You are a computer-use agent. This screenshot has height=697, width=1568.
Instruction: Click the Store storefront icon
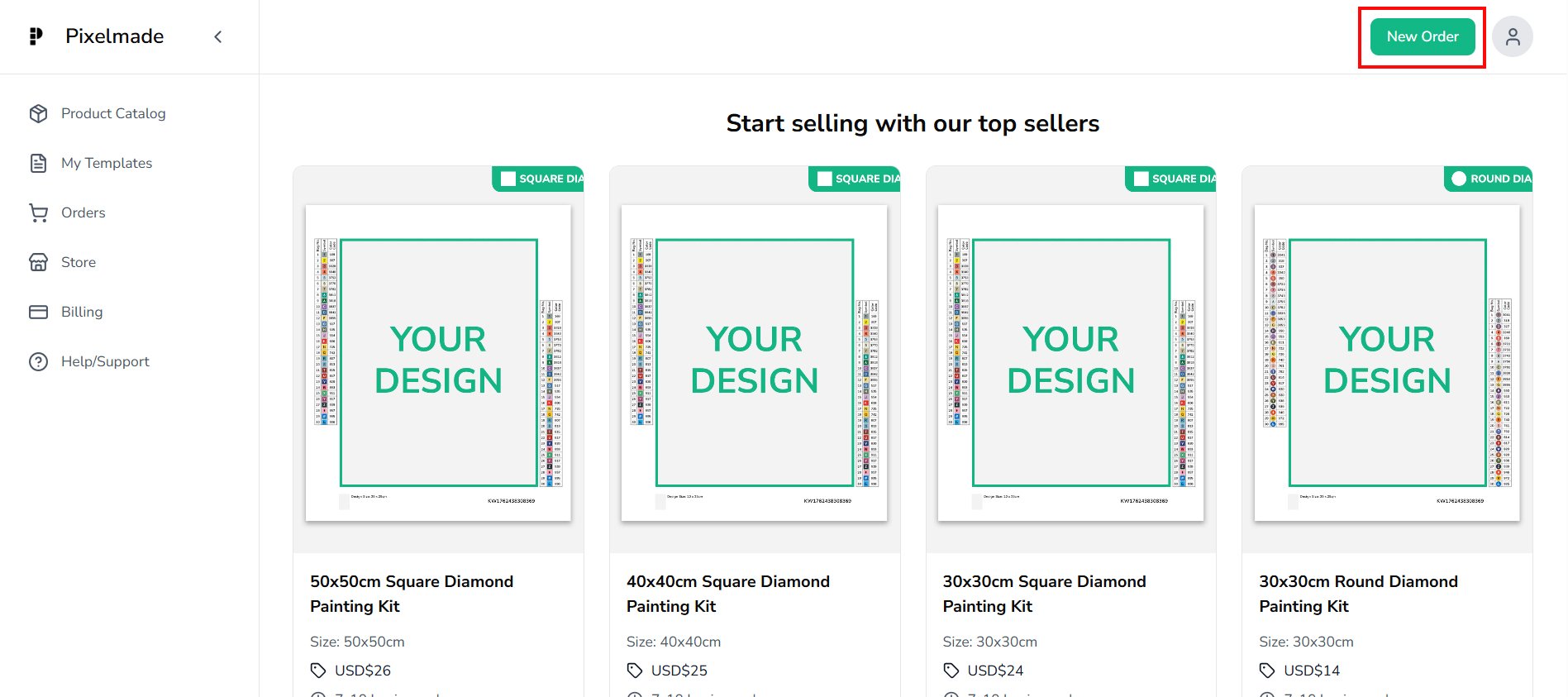pyautogui.click(x=38, y=262)
